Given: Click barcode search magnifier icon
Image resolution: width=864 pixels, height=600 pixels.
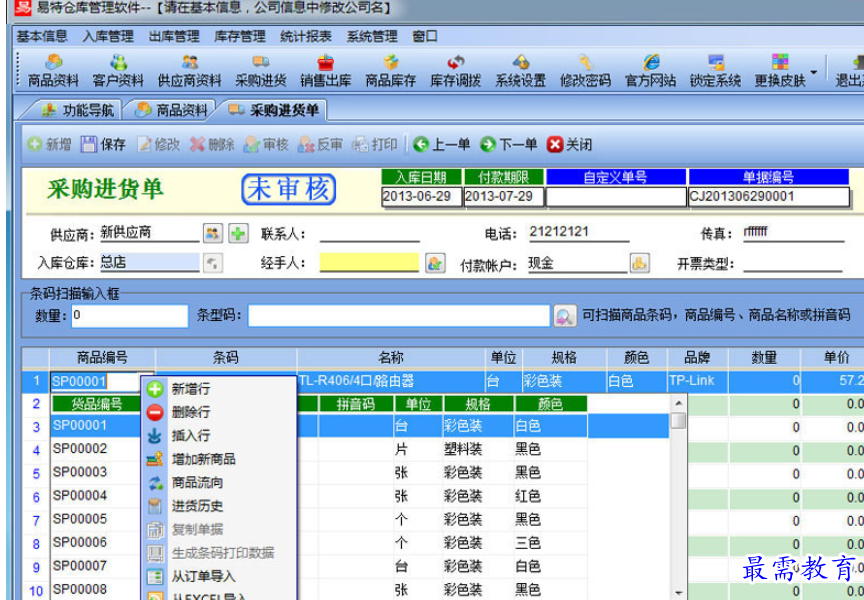Looking at the screenshot, I should coord(565,316).
